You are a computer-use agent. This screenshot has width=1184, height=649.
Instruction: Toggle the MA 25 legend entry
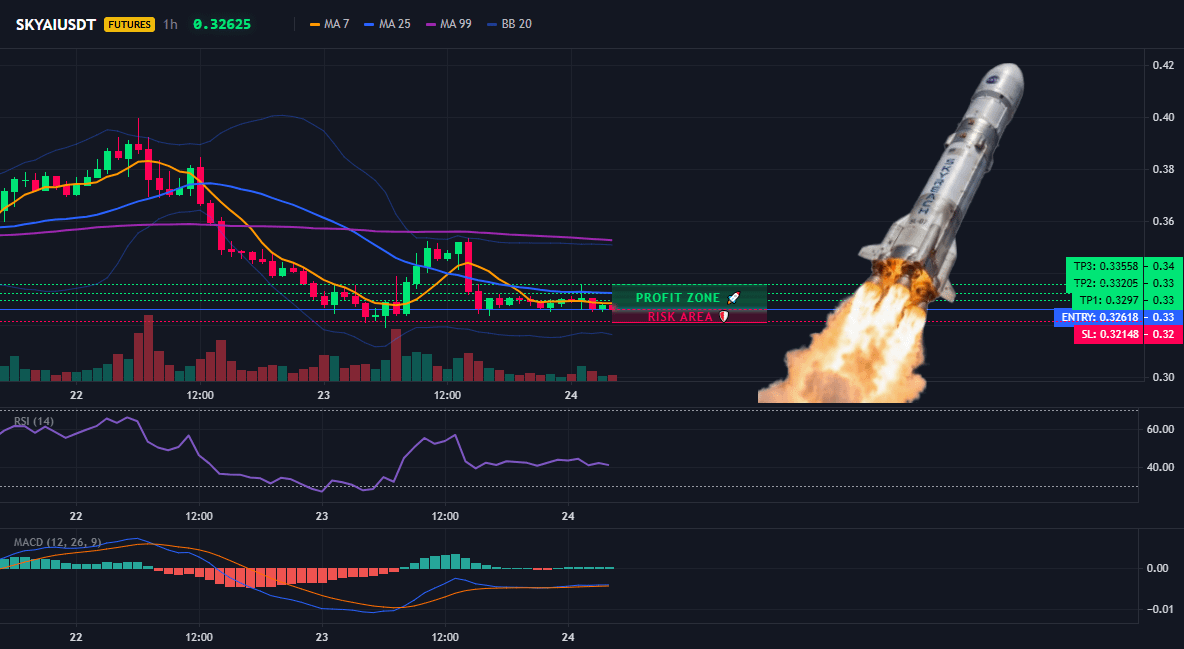tap(387, 24)
